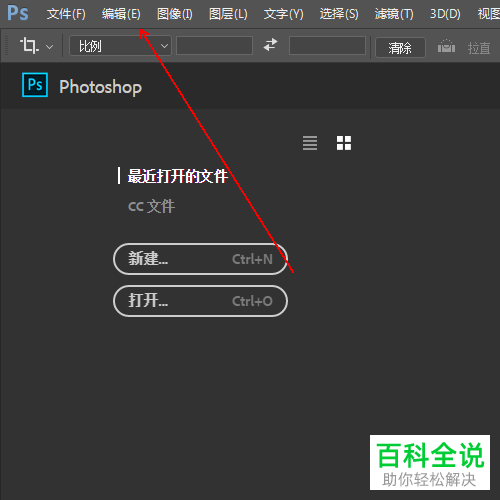The width and height of the screenshot is (500, 500).
Task: Click the 新建... Ctrl+N button
Action: (x=200, y=259)
